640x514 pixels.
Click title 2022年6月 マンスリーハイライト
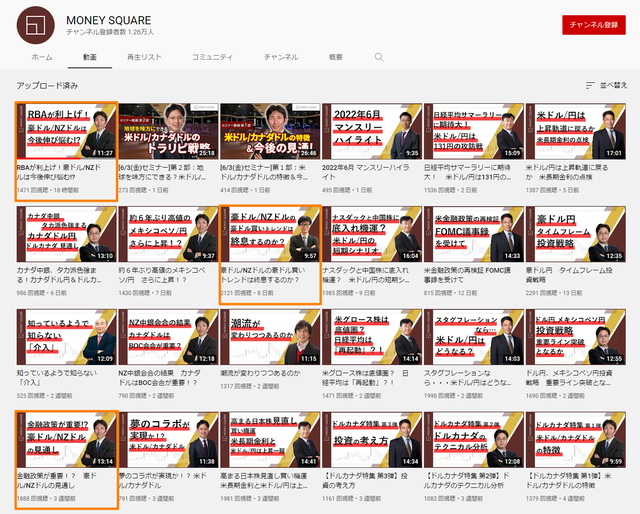click(366, 172)
